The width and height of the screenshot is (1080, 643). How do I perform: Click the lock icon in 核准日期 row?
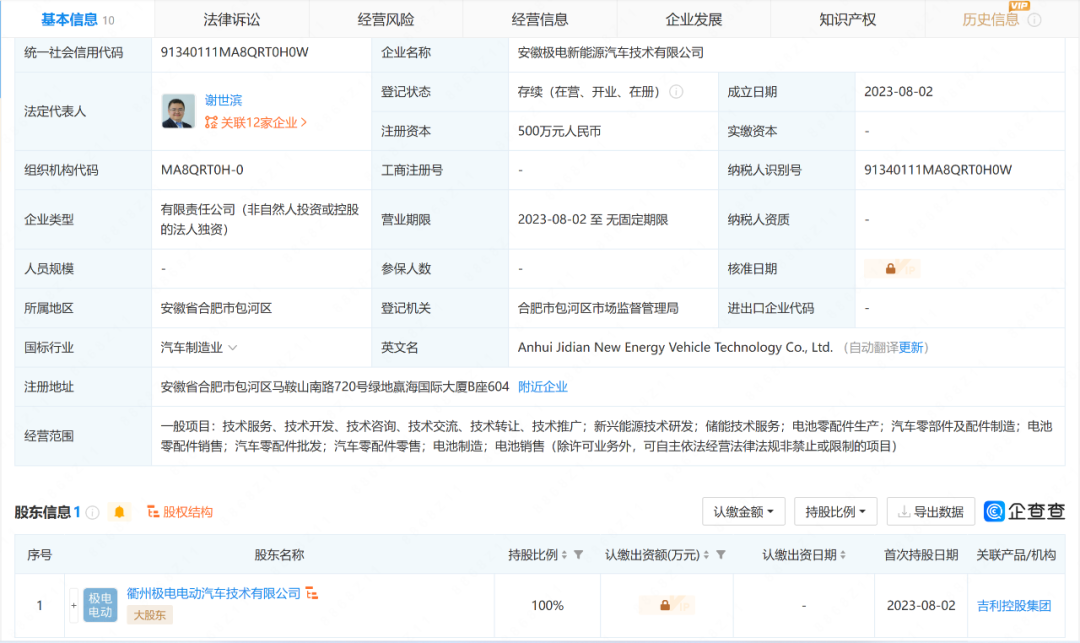coord(891,268)
